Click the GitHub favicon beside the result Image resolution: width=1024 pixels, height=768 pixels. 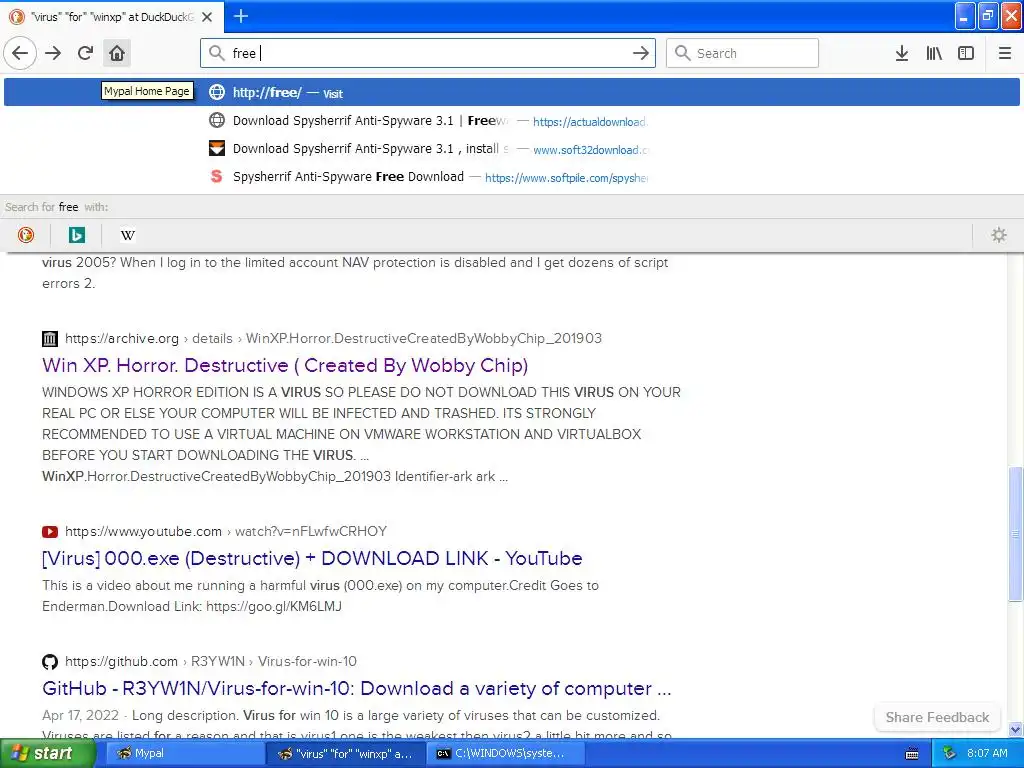[50, 662]
